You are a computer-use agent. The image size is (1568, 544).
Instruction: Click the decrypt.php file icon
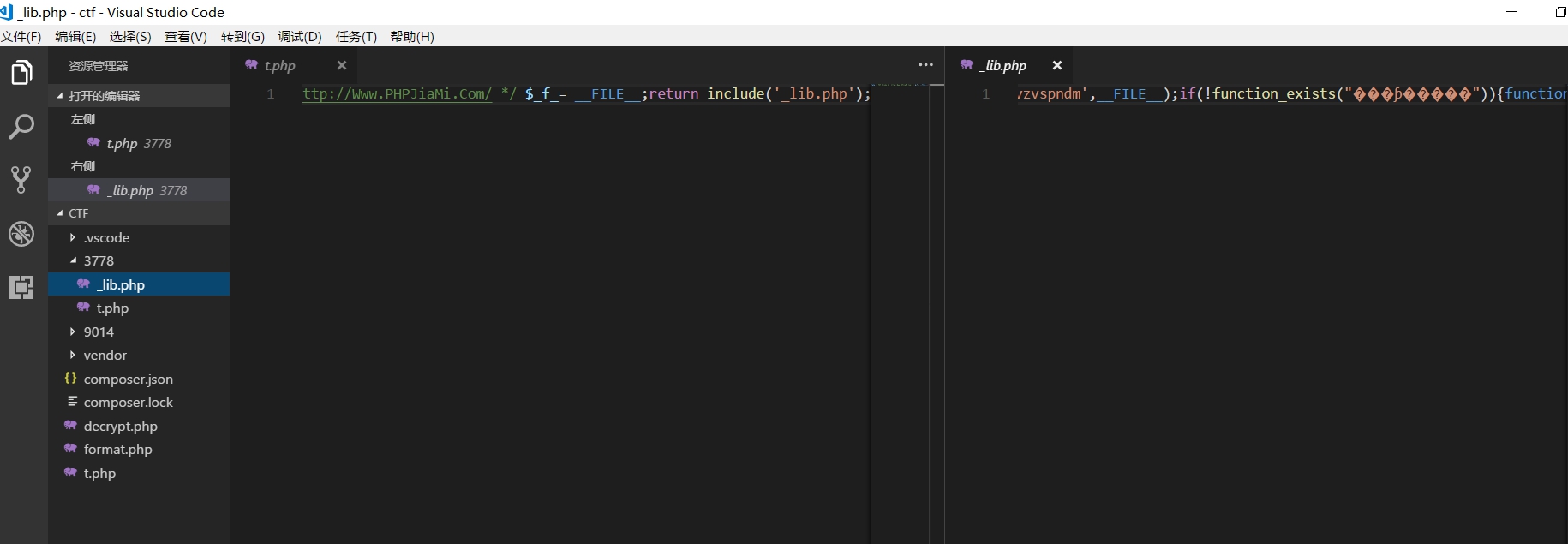[x=71, y=425]
